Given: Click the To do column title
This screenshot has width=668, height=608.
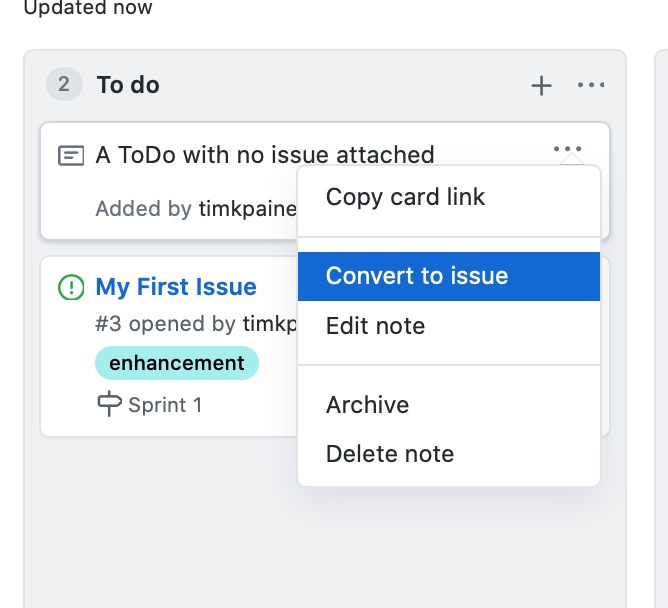Looking at the screenshot, I should click(x=128, y=85).
